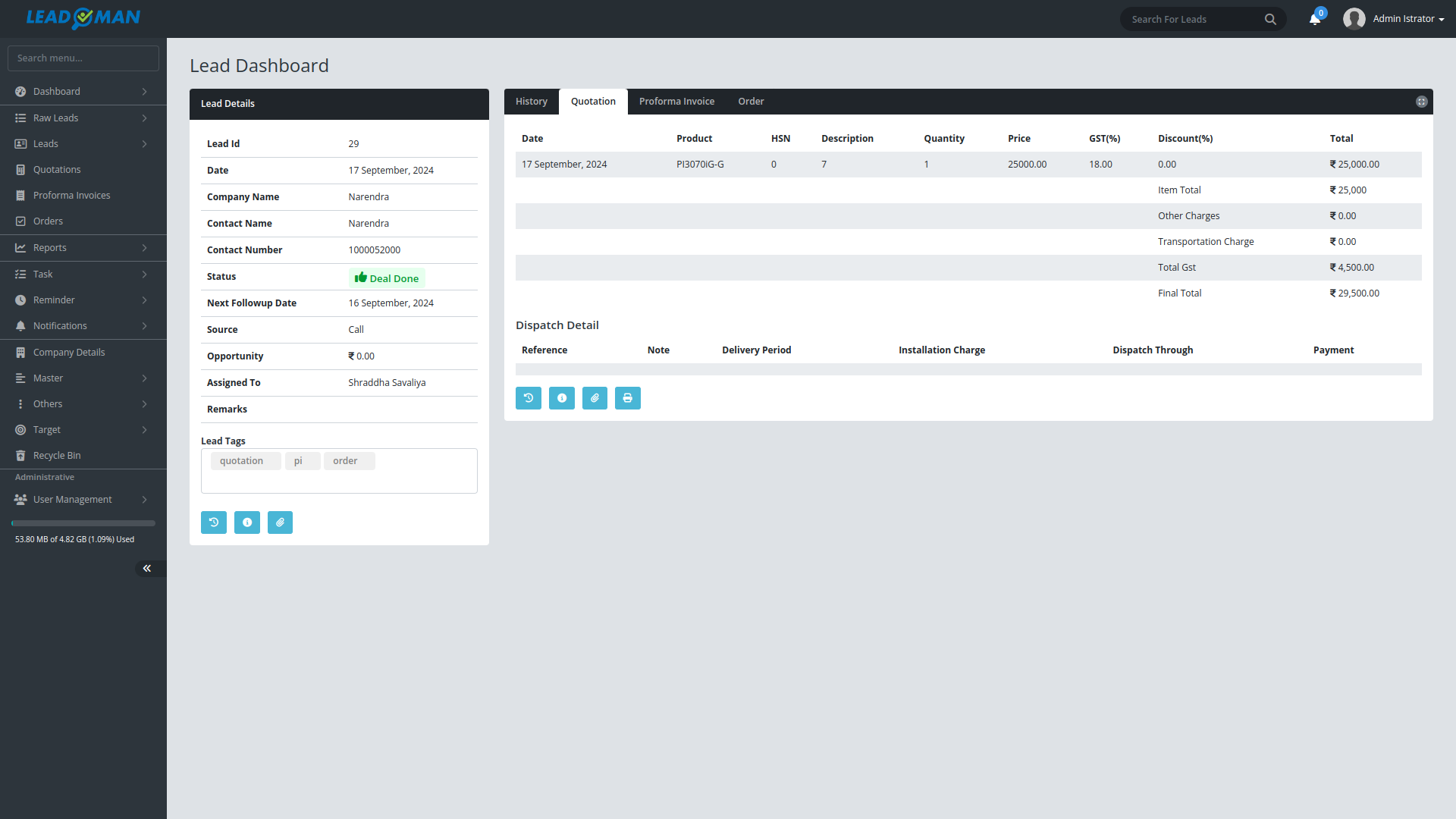
Task: Open the notifications bell icon
Action: (x=1315, y=19)
